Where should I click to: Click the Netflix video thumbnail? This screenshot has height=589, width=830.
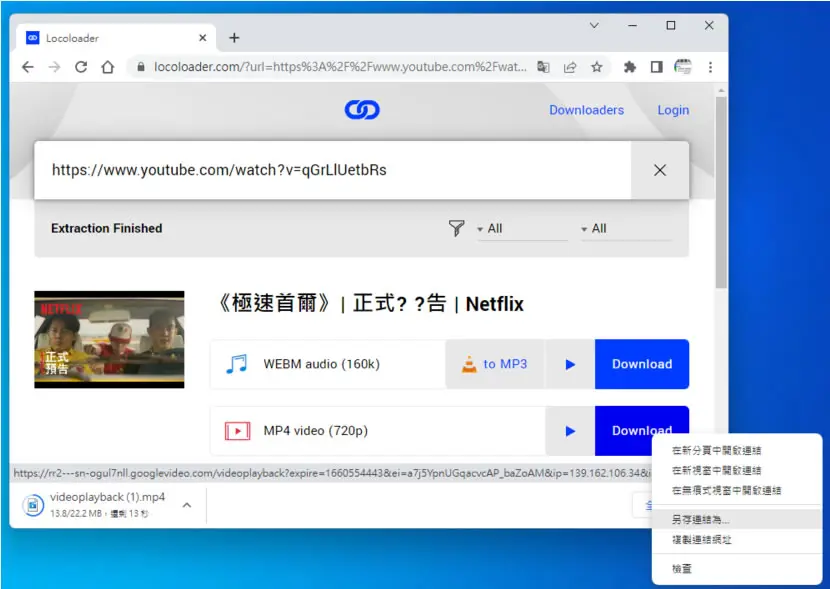tap(110, 339)
